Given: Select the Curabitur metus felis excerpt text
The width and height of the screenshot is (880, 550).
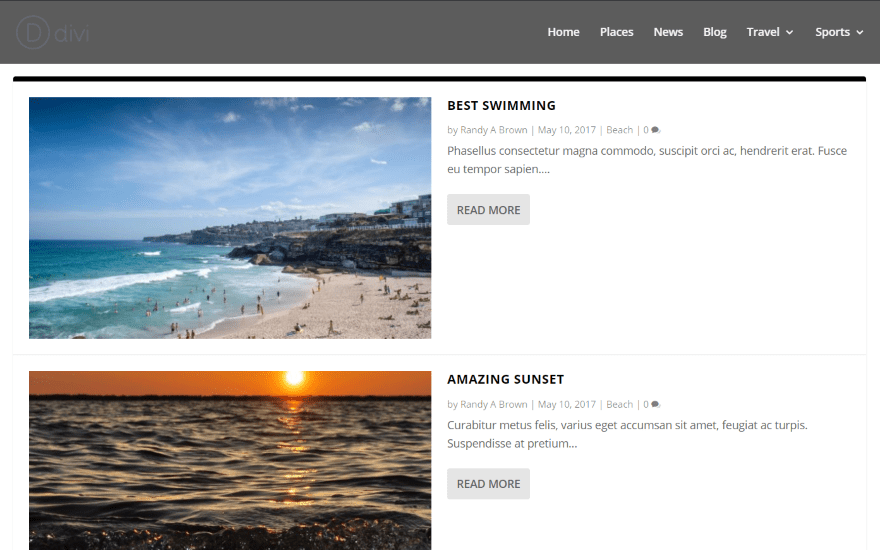Looking at the screenshot, I should click(x=627, y=434).
